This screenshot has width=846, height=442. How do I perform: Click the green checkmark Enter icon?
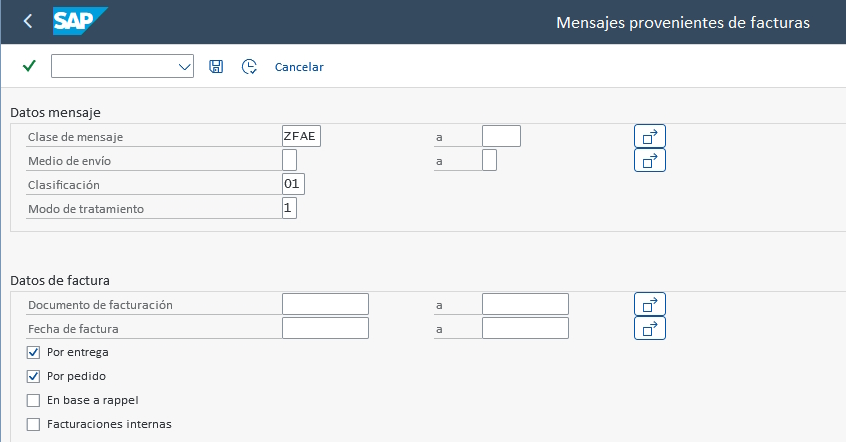coord(29,66)
